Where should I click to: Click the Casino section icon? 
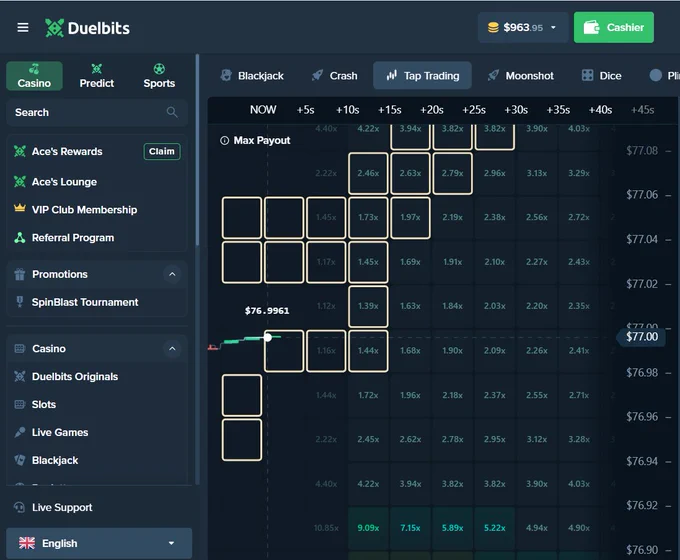click(20, 349)
